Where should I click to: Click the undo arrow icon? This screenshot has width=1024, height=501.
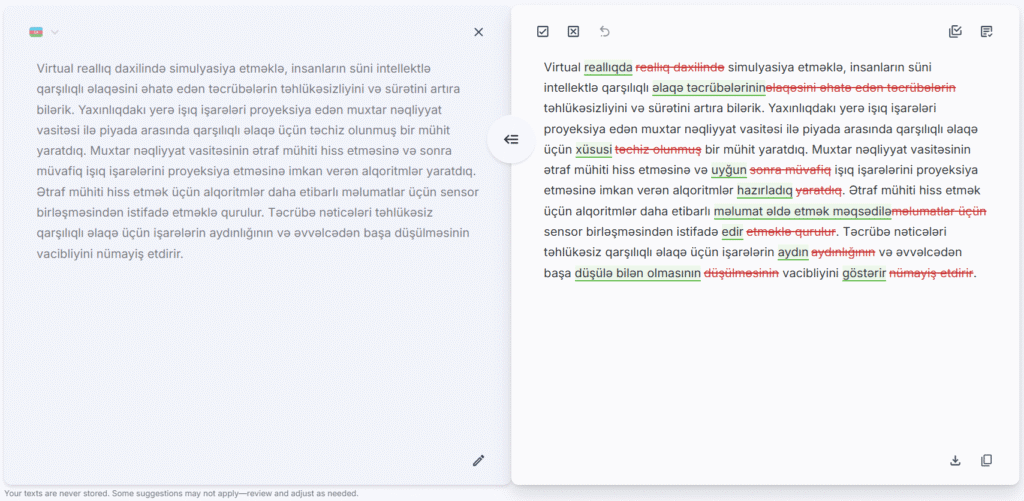point(604,32)
